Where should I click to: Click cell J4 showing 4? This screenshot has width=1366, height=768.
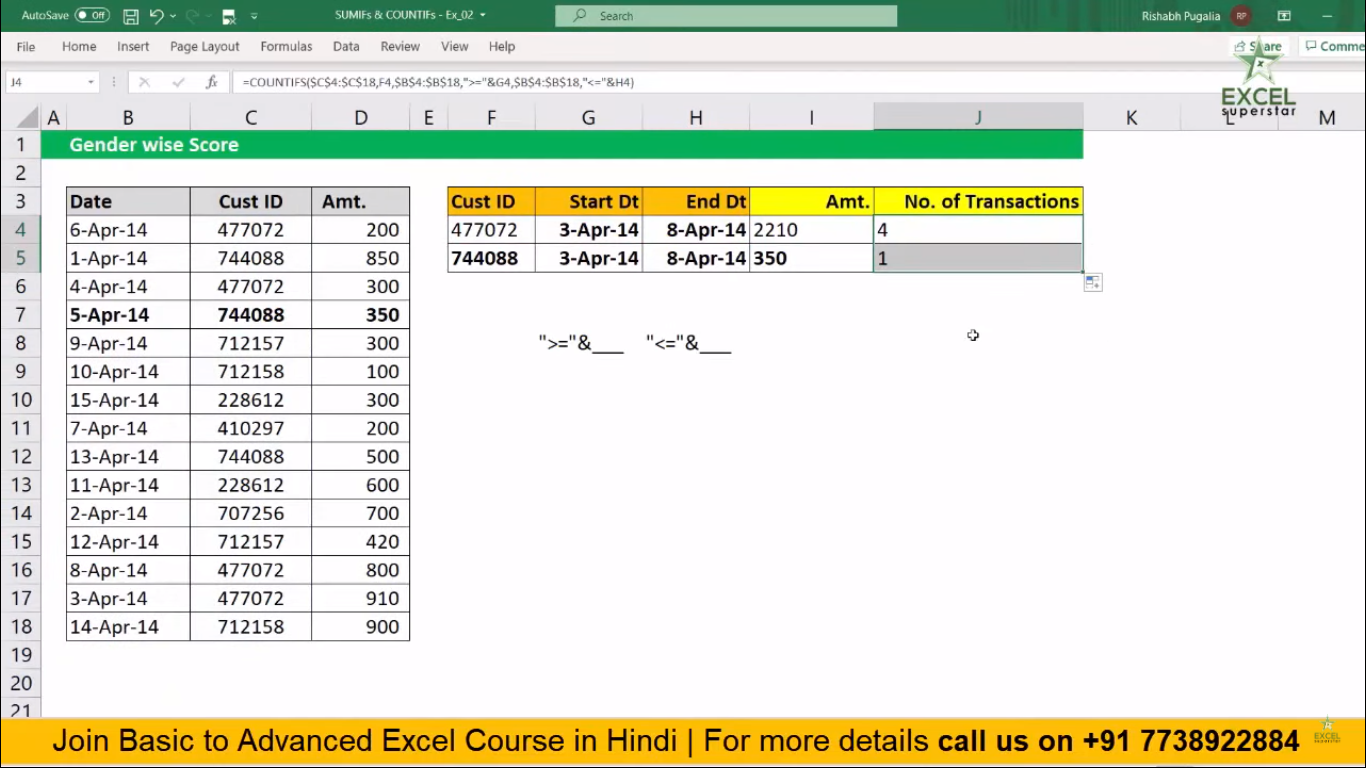(978, 230)
